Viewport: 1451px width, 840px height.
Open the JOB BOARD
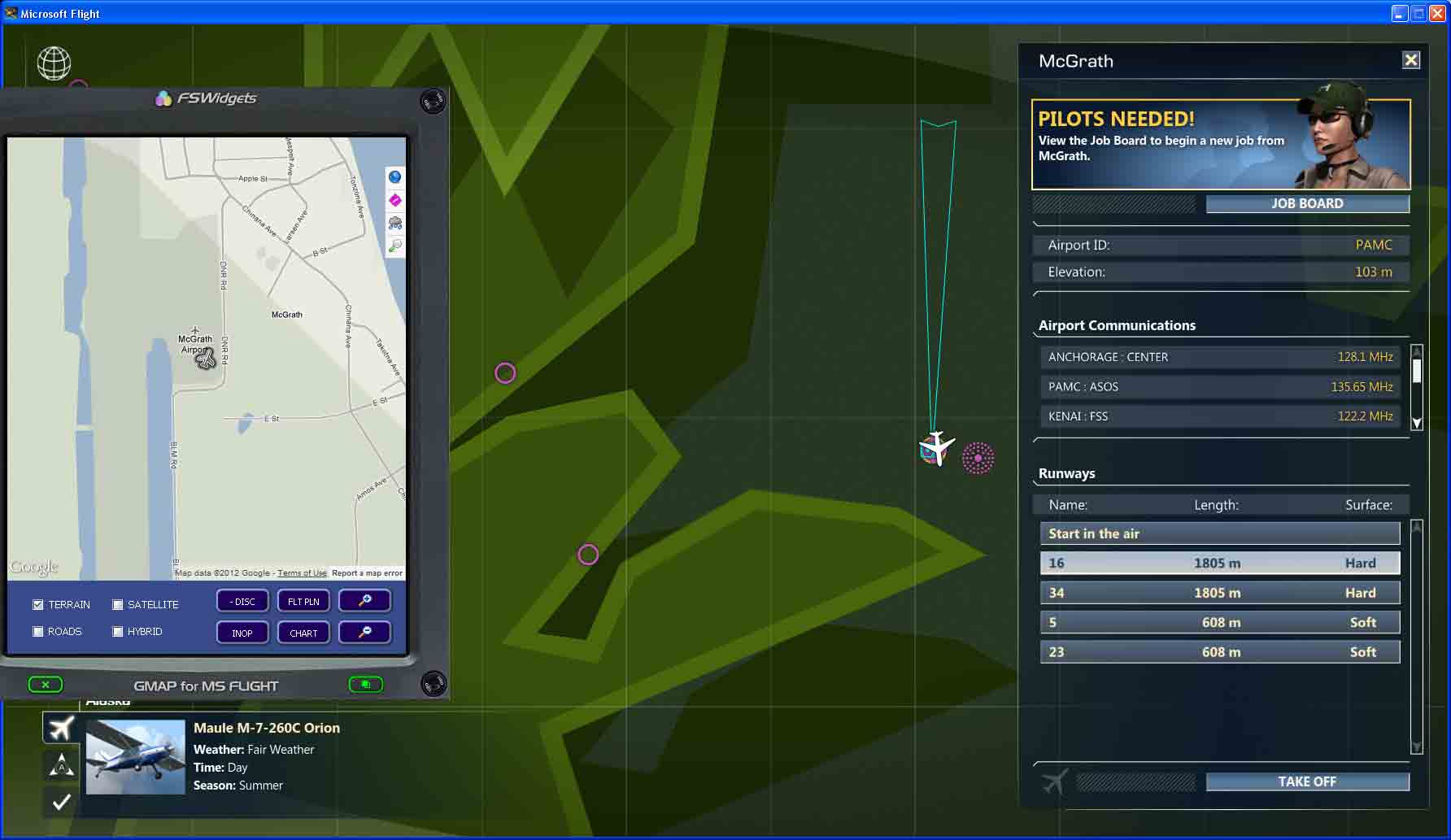(1307, 204)
